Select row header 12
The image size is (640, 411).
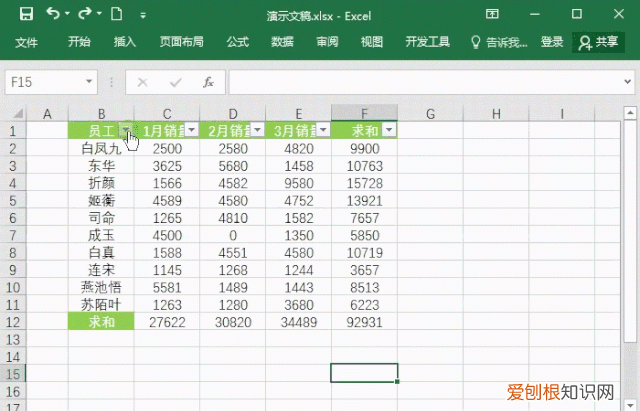[x=13, y=322]
